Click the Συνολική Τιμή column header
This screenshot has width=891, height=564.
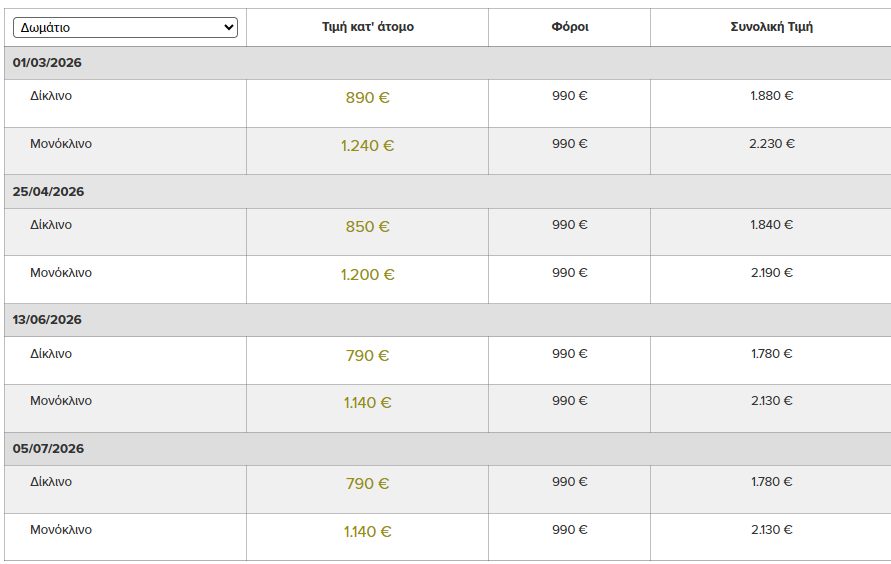coord(771,27)
